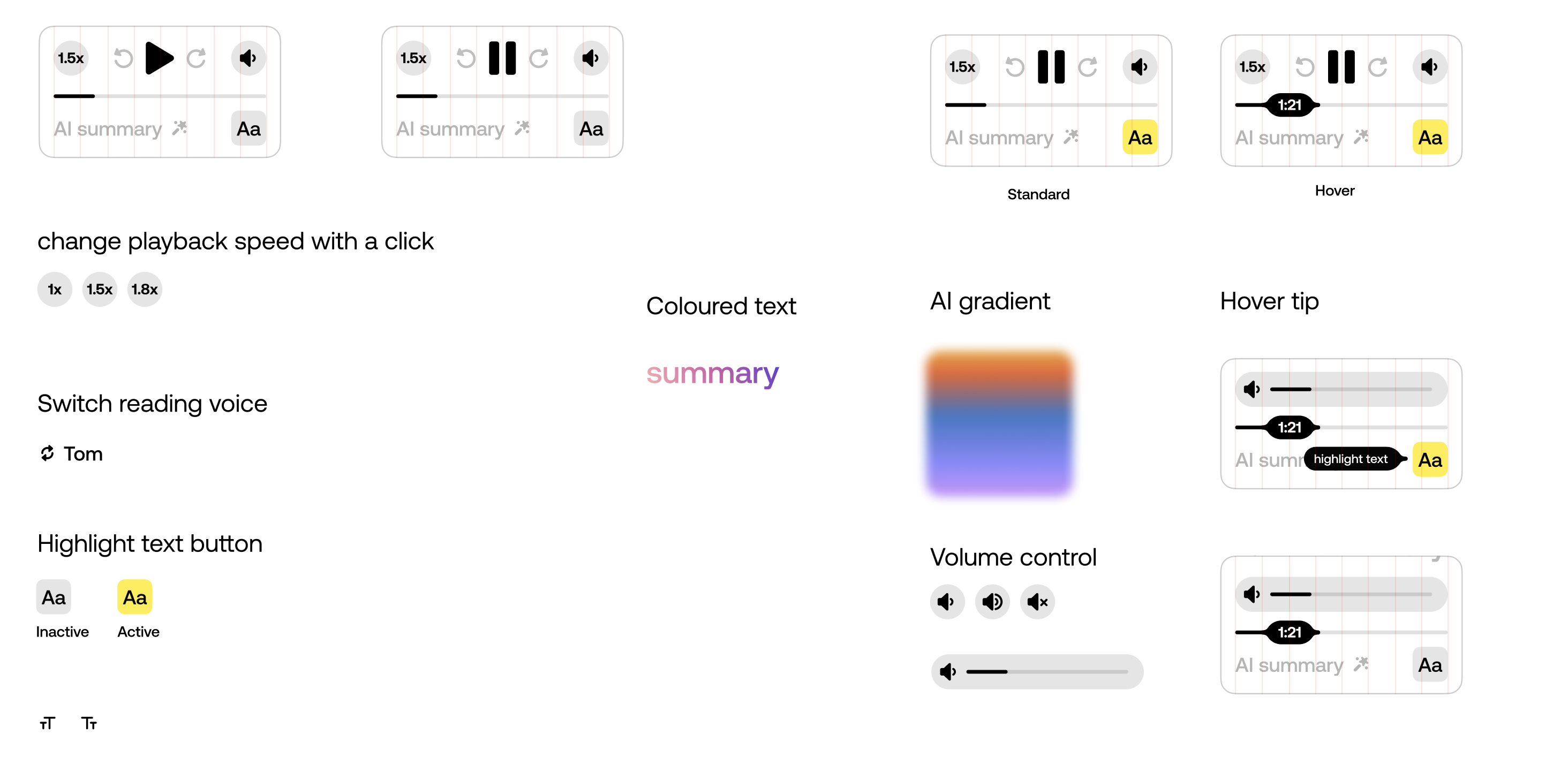Pause playback in the Standard player
The height and width of the screenshot is (773, 1568).
(x=1051, y=67)
